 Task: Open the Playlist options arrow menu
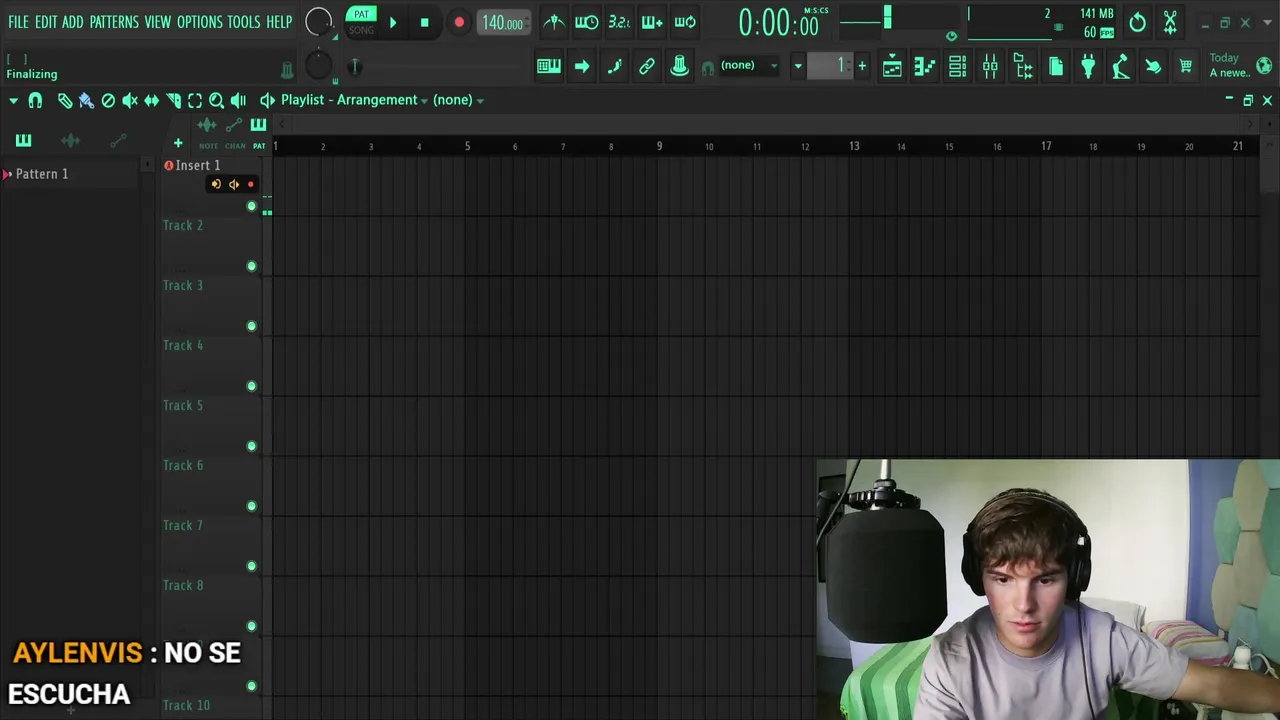coord(13,100)
